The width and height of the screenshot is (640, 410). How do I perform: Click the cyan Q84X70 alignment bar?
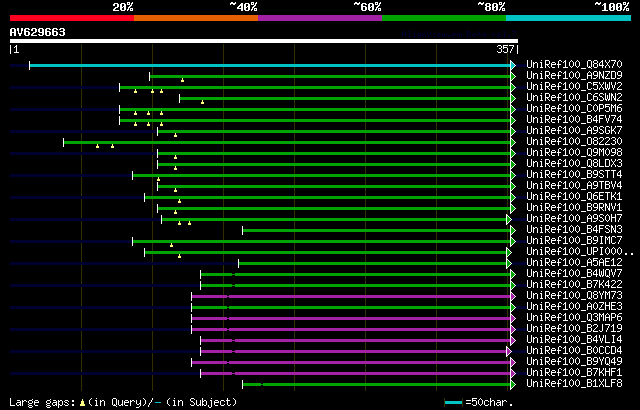(x=270, y=65)
